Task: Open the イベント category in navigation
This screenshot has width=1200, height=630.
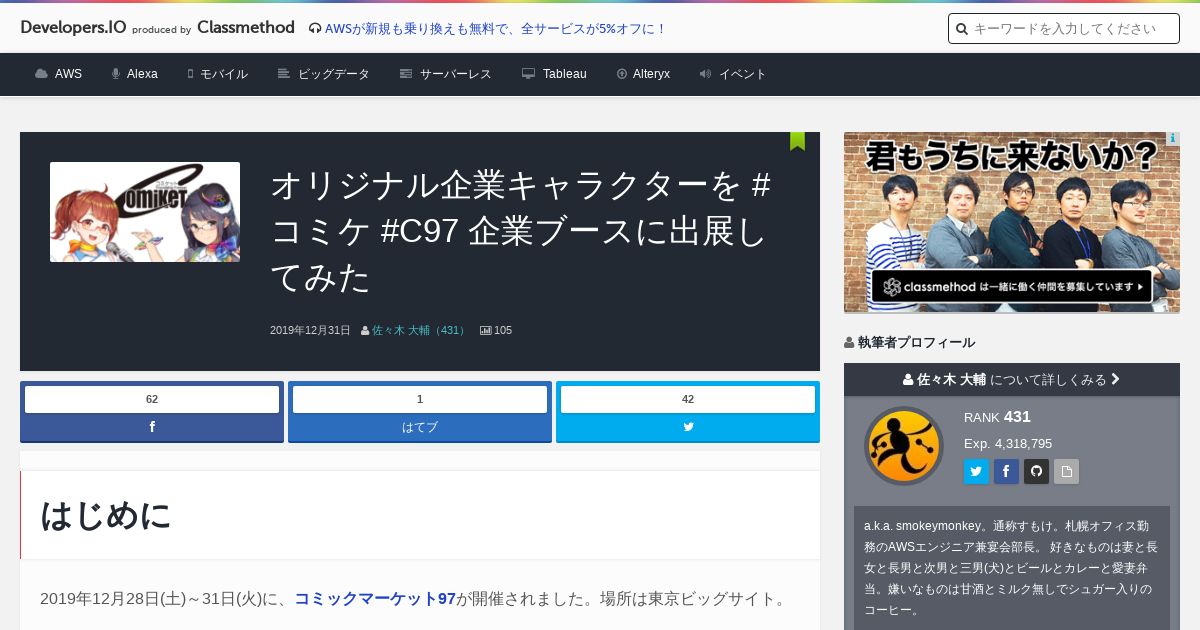Action: pos(743,74)
